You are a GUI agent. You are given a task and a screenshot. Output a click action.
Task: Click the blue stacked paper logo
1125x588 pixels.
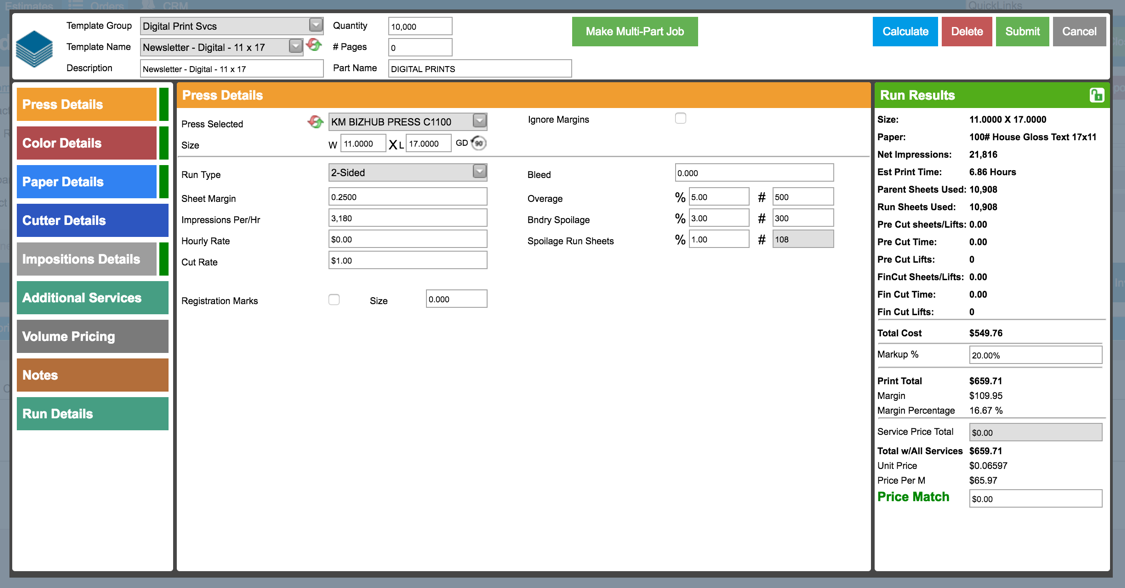tap(34, 48)
